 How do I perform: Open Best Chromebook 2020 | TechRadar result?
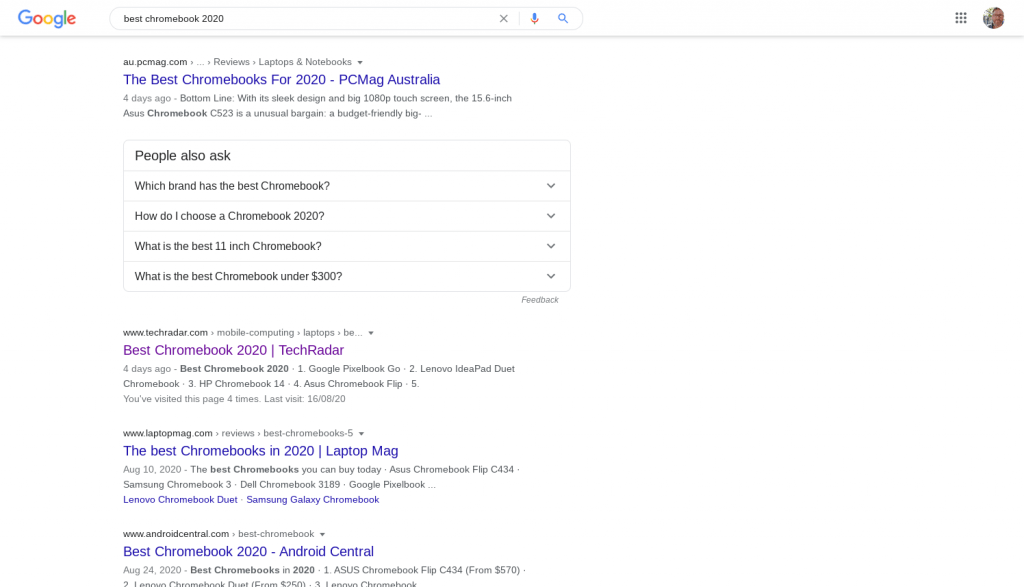(233, 350)
